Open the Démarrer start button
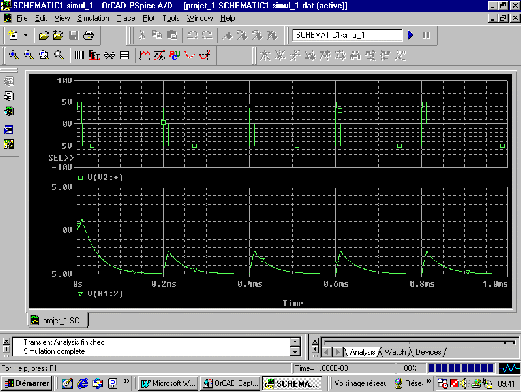Image resolution: width=521 pixels, height=392 pixels. 27,383
